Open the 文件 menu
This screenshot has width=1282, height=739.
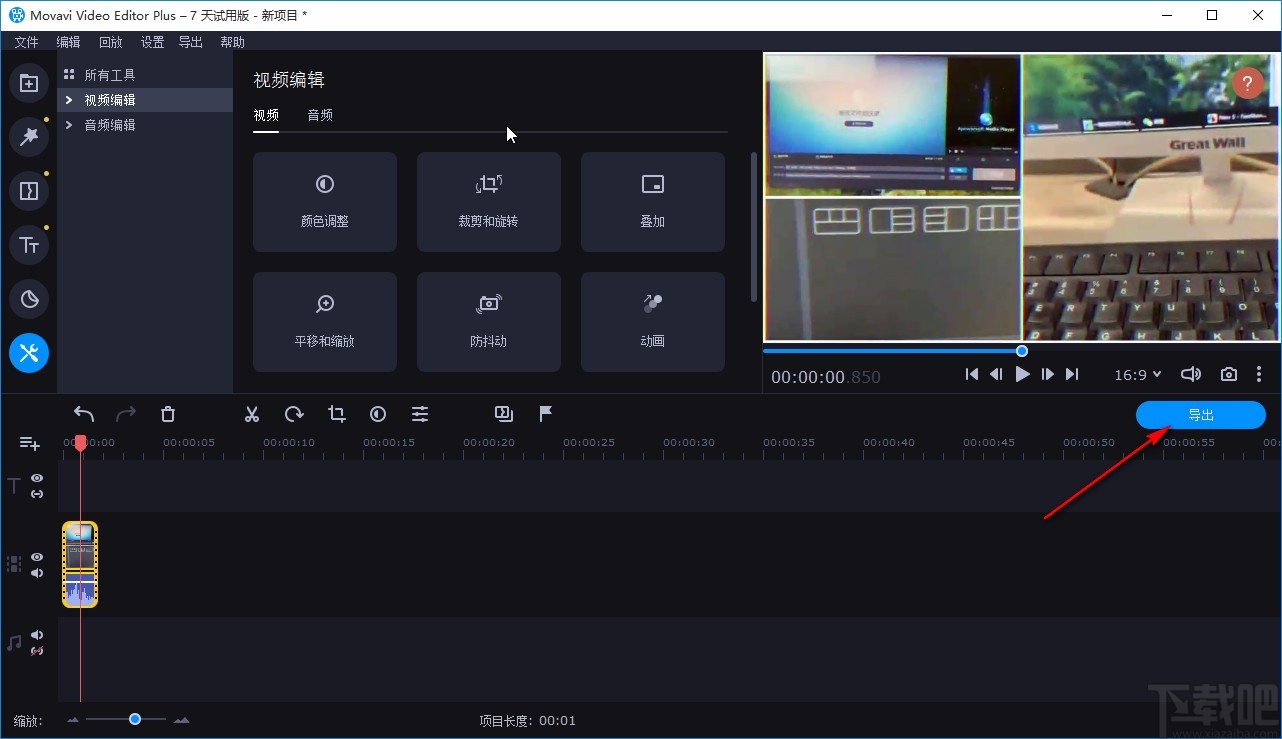click(x=26, y=42)
